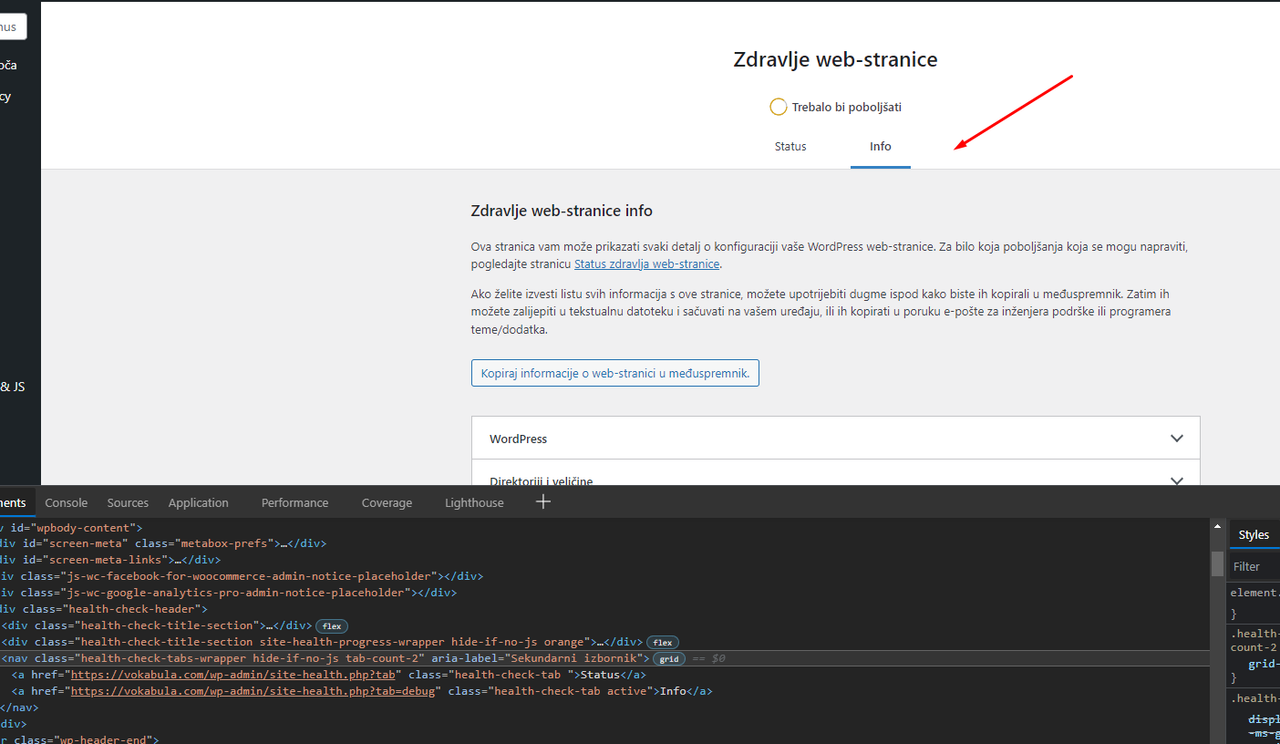Expand the health-check-title-section div ellipsis
The width and height of the screenshot is (1280, 744).
[271, 626]
